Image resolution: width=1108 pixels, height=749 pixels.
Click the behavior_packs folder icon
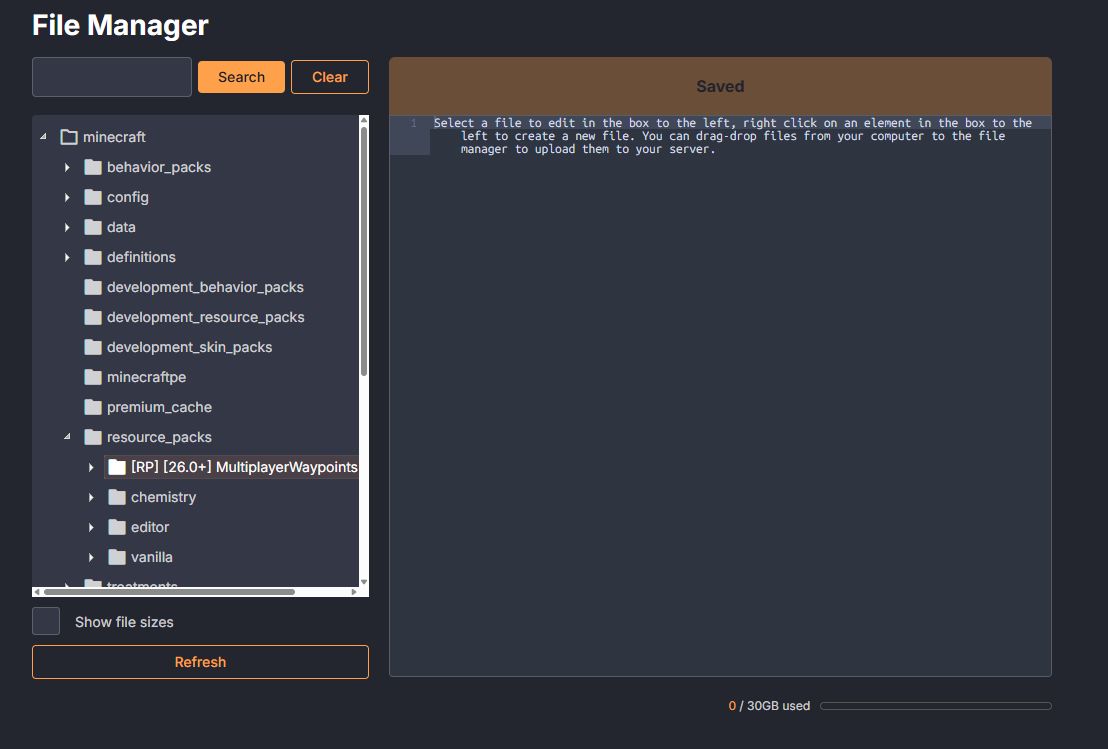93,167
